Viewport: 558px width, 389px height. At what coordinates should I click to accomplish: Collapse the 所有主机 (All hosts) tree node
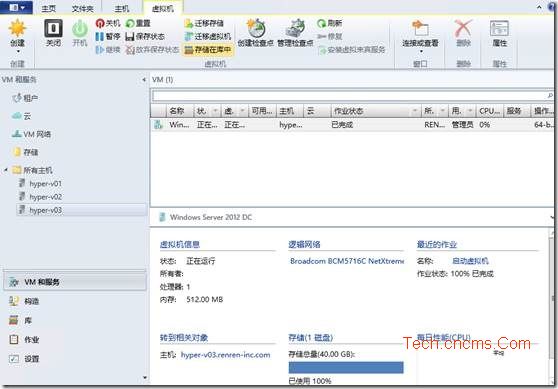tap(6, 170)
